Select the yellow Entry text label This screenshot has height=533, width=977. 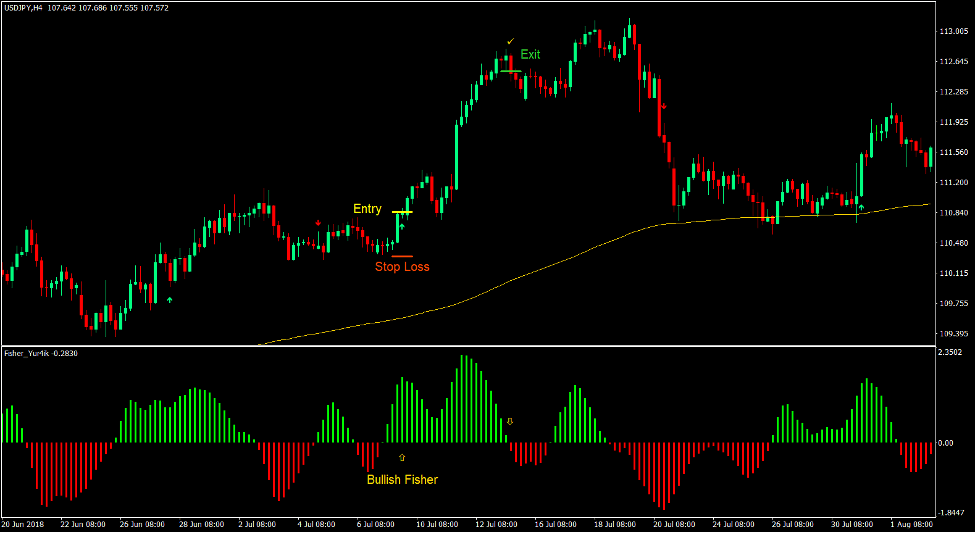point(367,209)
